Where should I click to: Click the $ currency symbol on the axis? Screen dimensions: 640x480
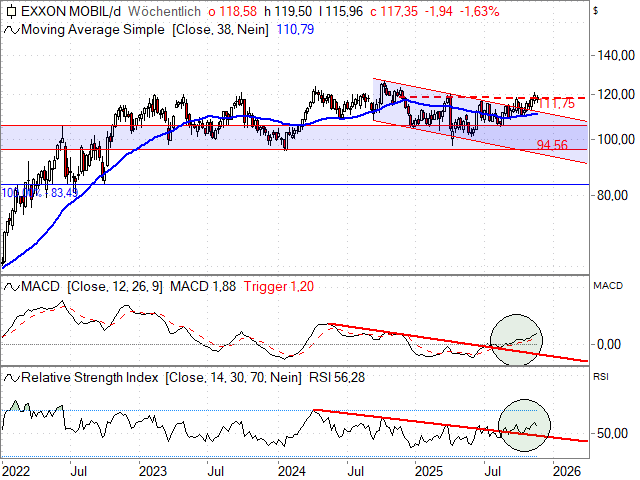[596, 11]
